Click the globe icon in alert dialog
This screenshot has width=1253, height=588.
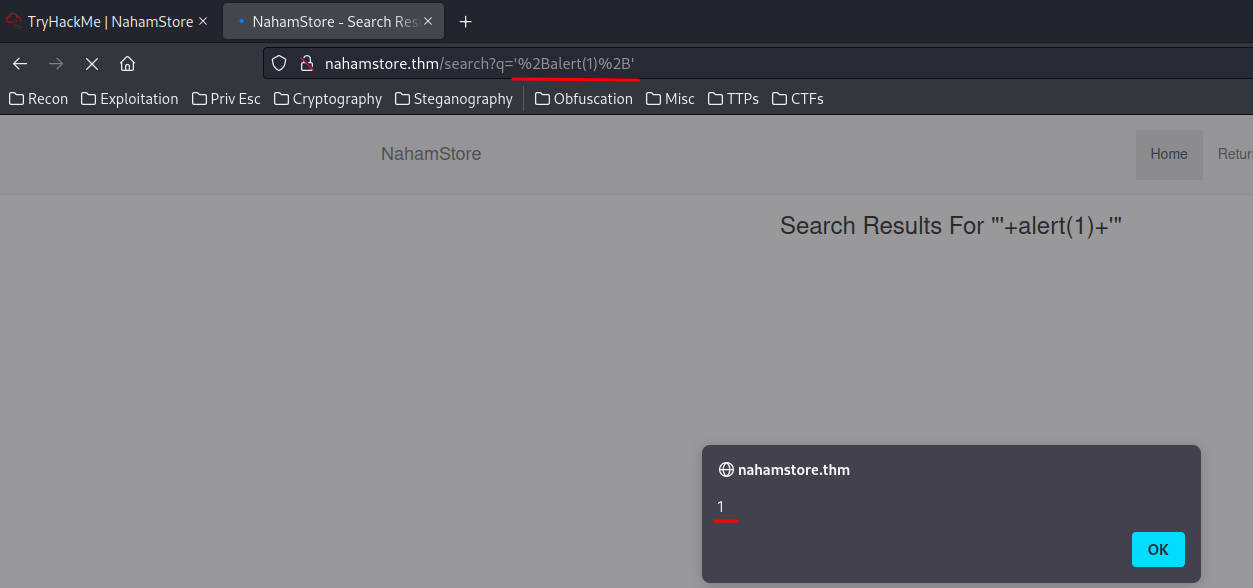click(x=726, y=469)
